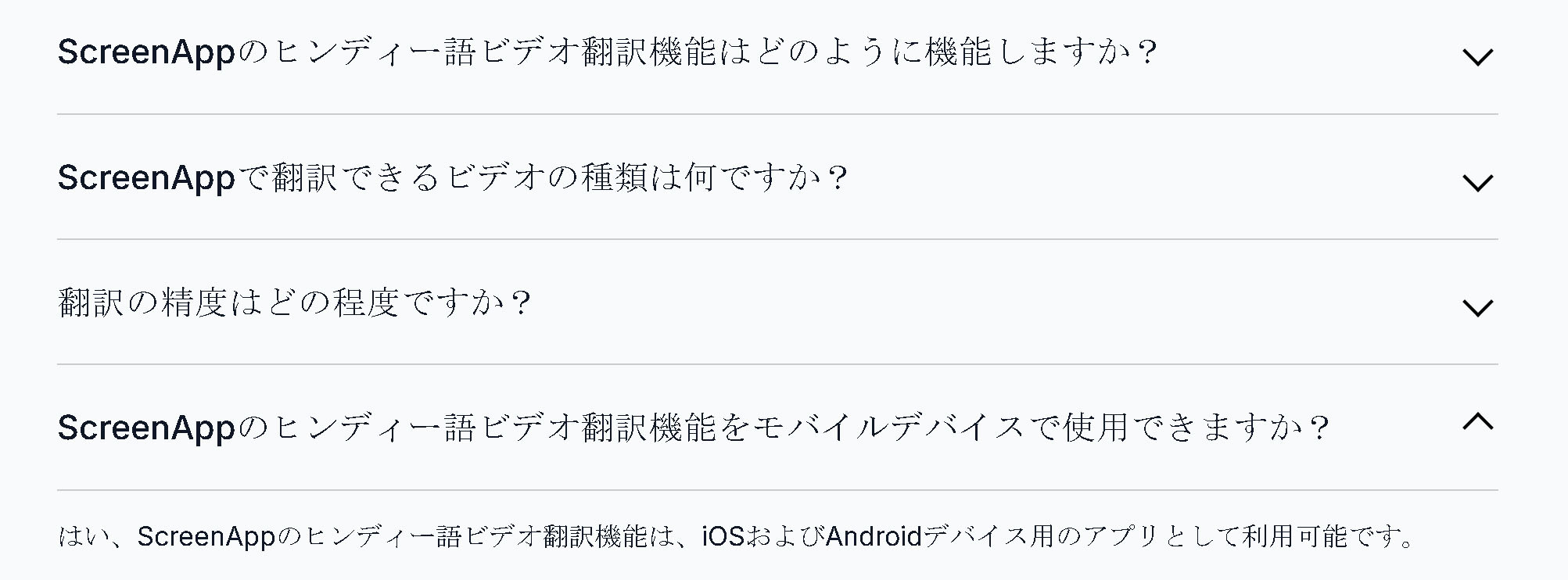Open question ScreenAppのヒンディー語ビデオ翻訳機能はどのように機能しますか？

tap(607, 52)
